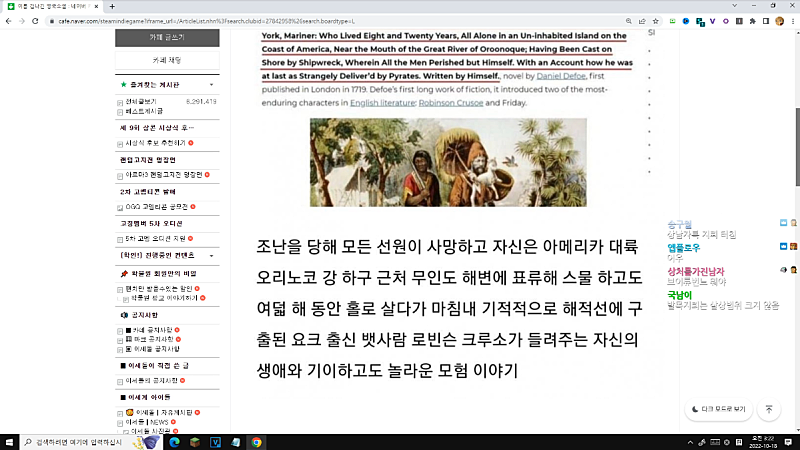Image resolution: width=800 pixels, height=450 pixels.
Task: Open a new browser tab with plus icon
Action: tap(111, 6)
